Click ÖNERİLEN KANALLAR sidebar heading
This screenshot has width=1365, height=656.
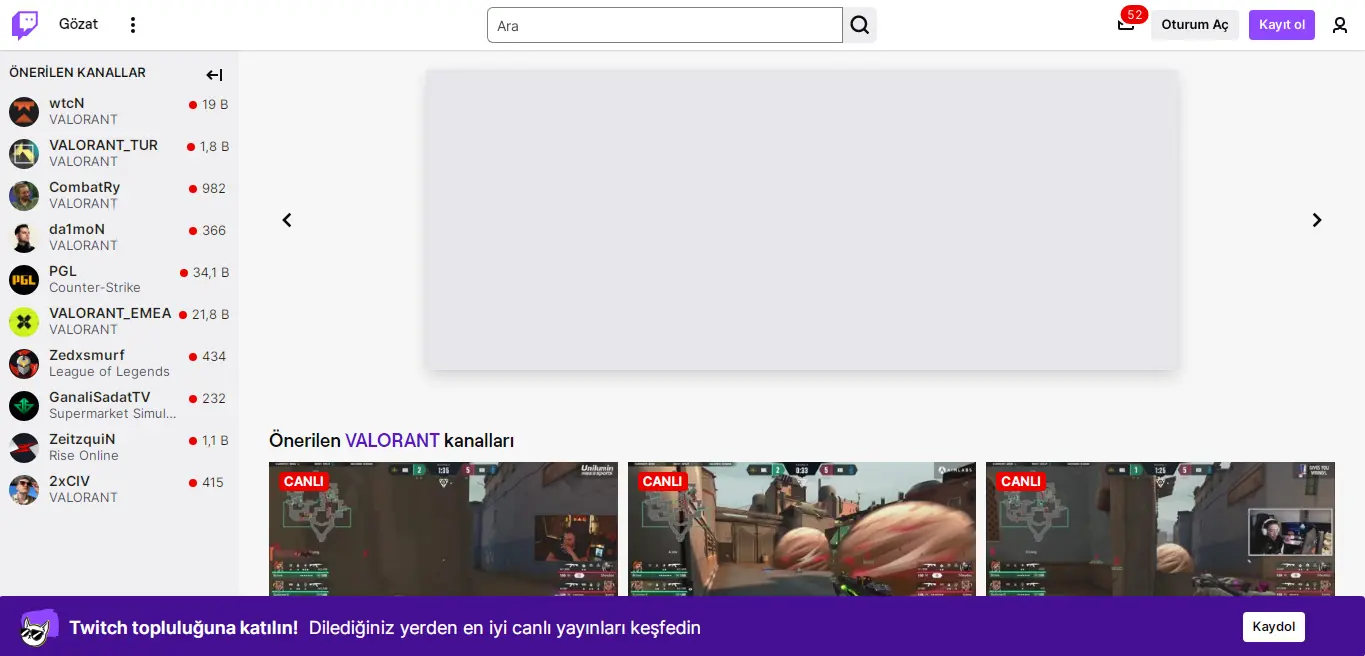(77, 72)
